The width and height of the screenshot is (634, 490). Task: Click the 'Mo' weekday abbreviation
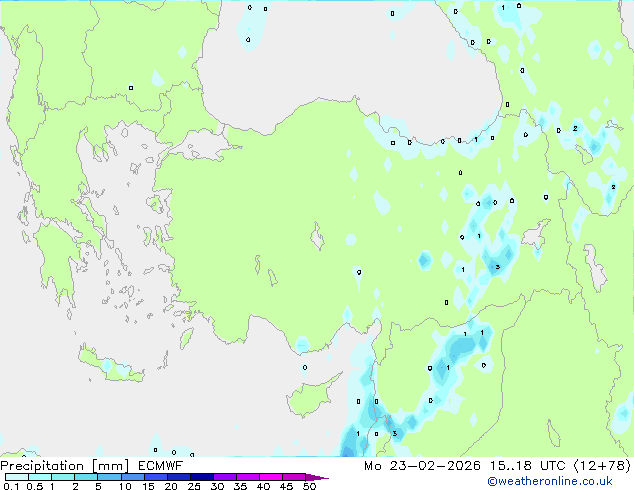tap(372, 466)
